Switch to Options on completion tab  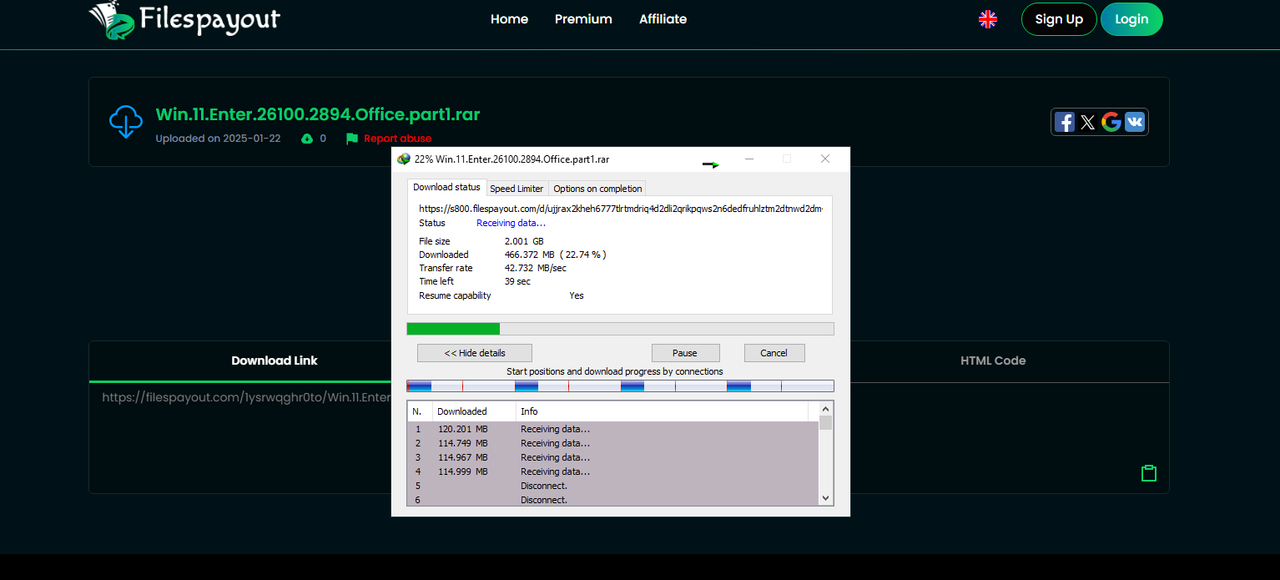(x=598, y=188)
